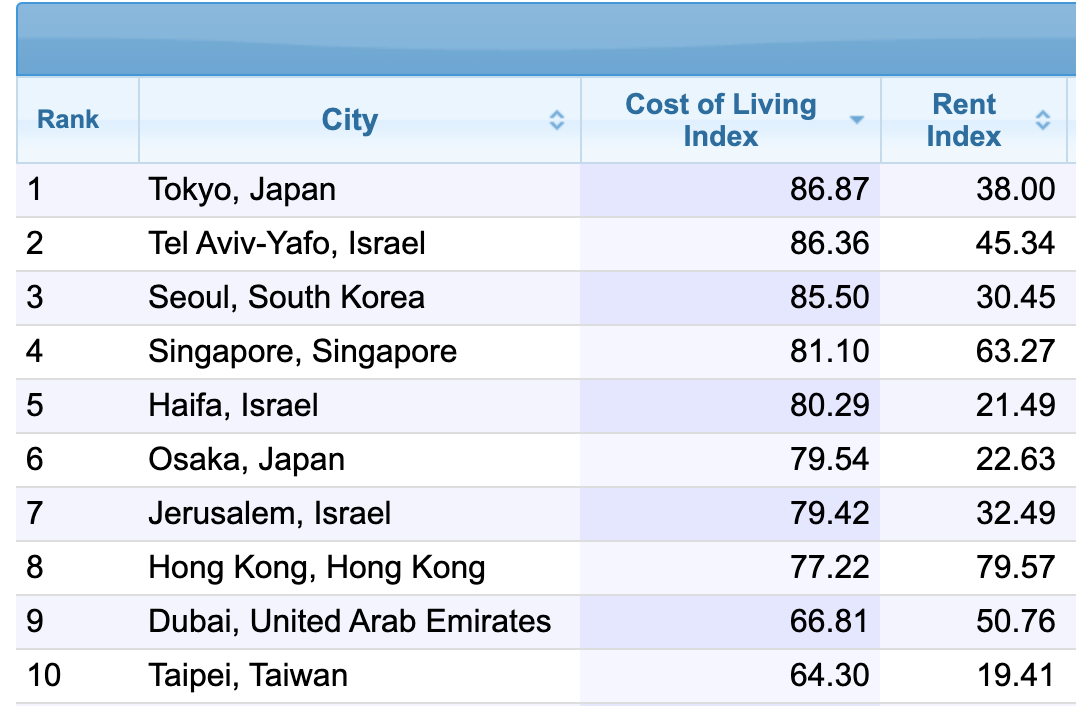The height and width of the screenshot is (706, 1076).
Task: Select Haifa, Israel in the table
Action: pos(233,405)
